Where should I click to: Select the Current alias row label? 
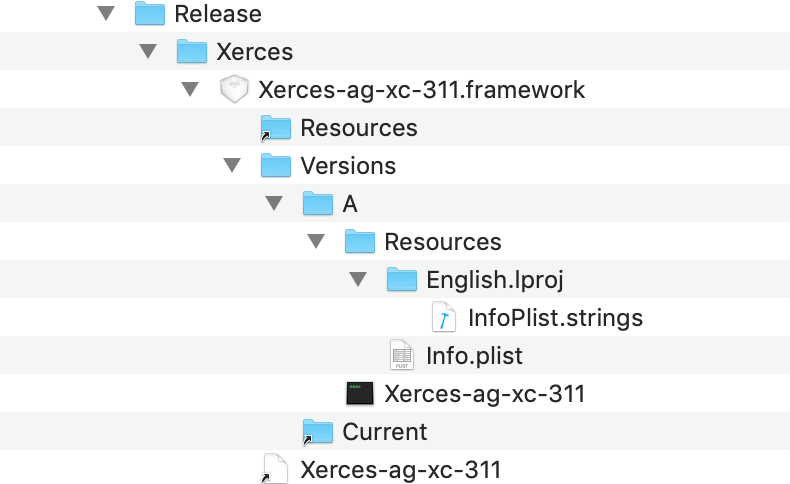tap(384, 432)
